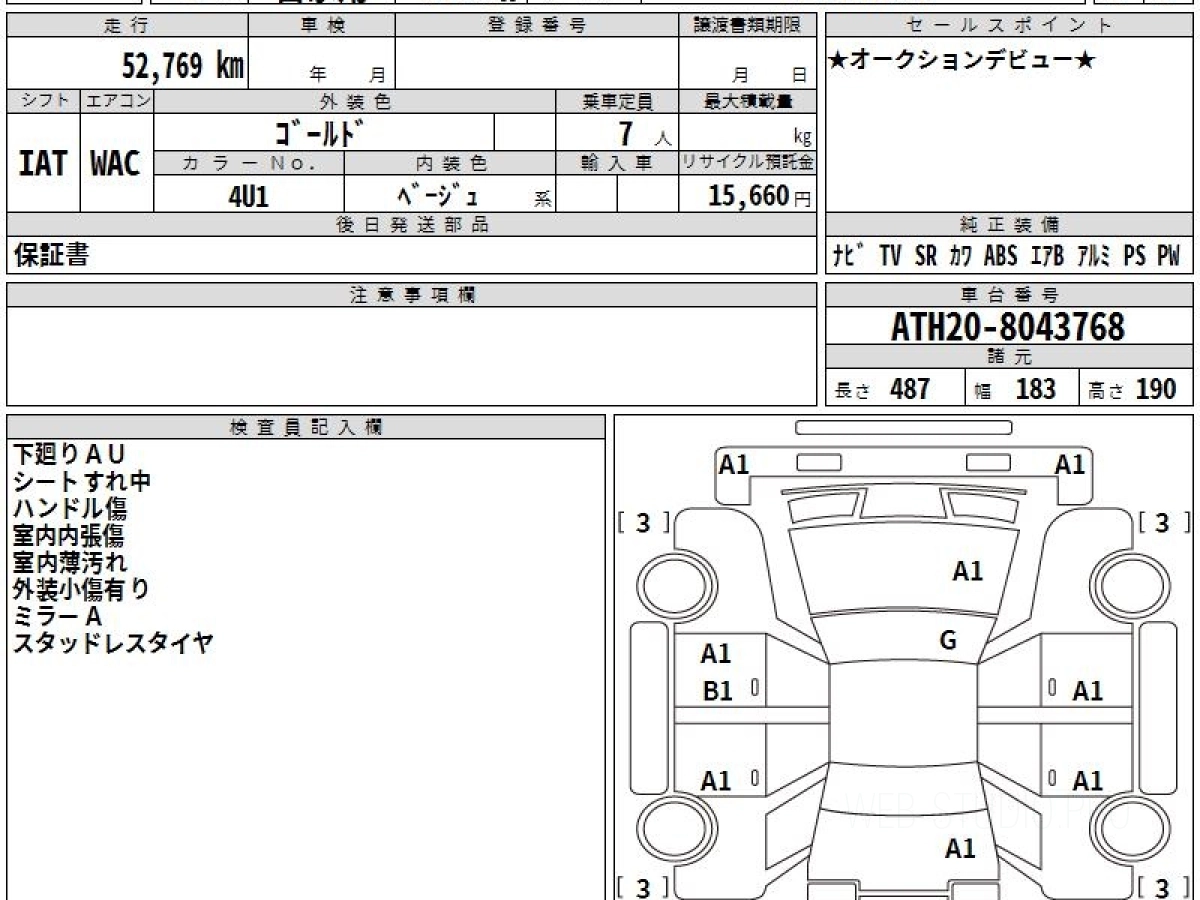Click the 純正装備 header

(1010, 225)
